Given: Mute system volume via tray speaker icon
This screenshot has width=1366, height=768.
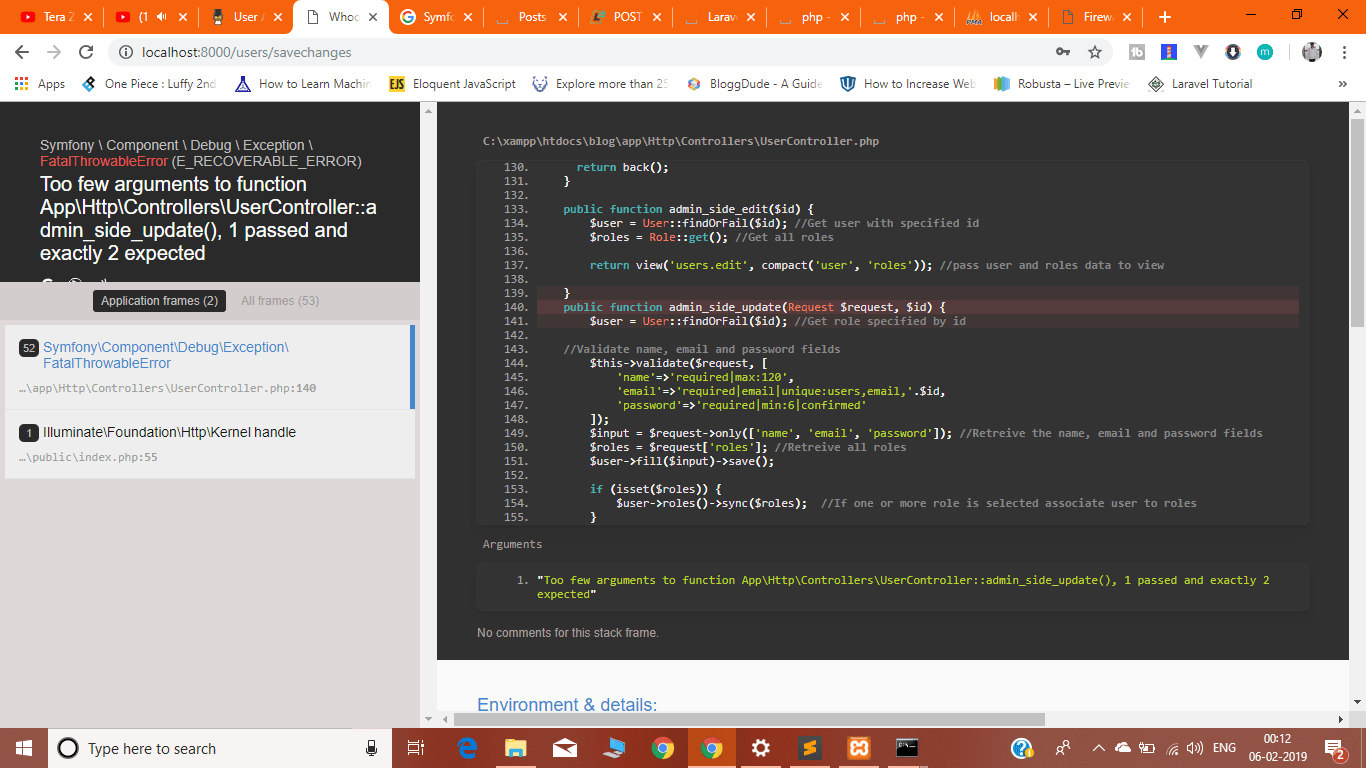Looking at the screenshot, I should [1193, 747].
